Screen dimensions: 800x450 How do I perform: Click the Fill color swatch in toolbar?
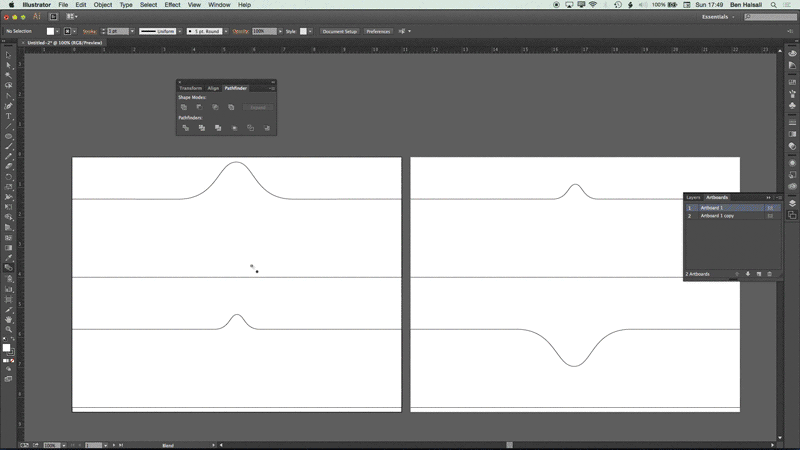[x=6, y=348]
